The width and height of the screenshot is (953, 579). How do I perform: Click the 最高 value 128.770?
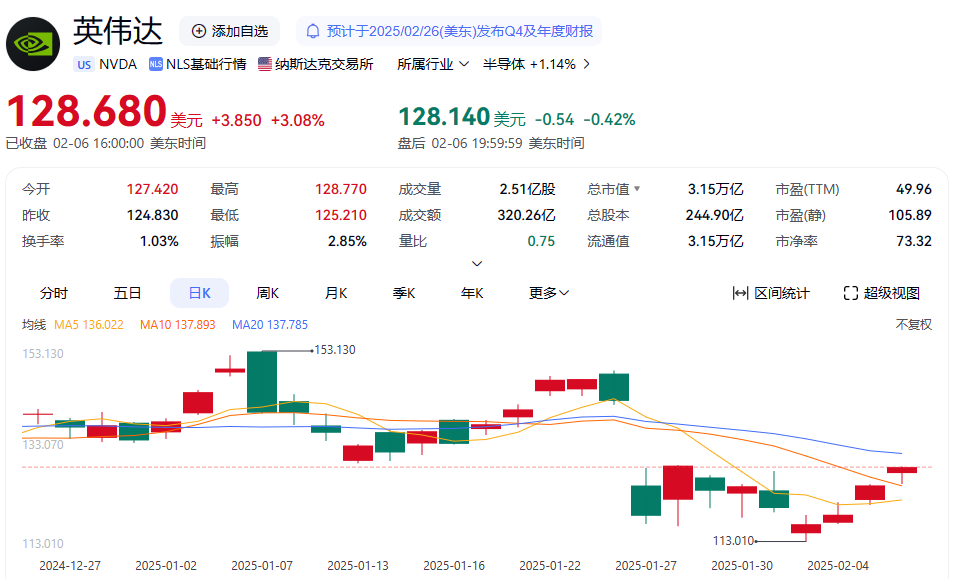click(x=341, y=190)
